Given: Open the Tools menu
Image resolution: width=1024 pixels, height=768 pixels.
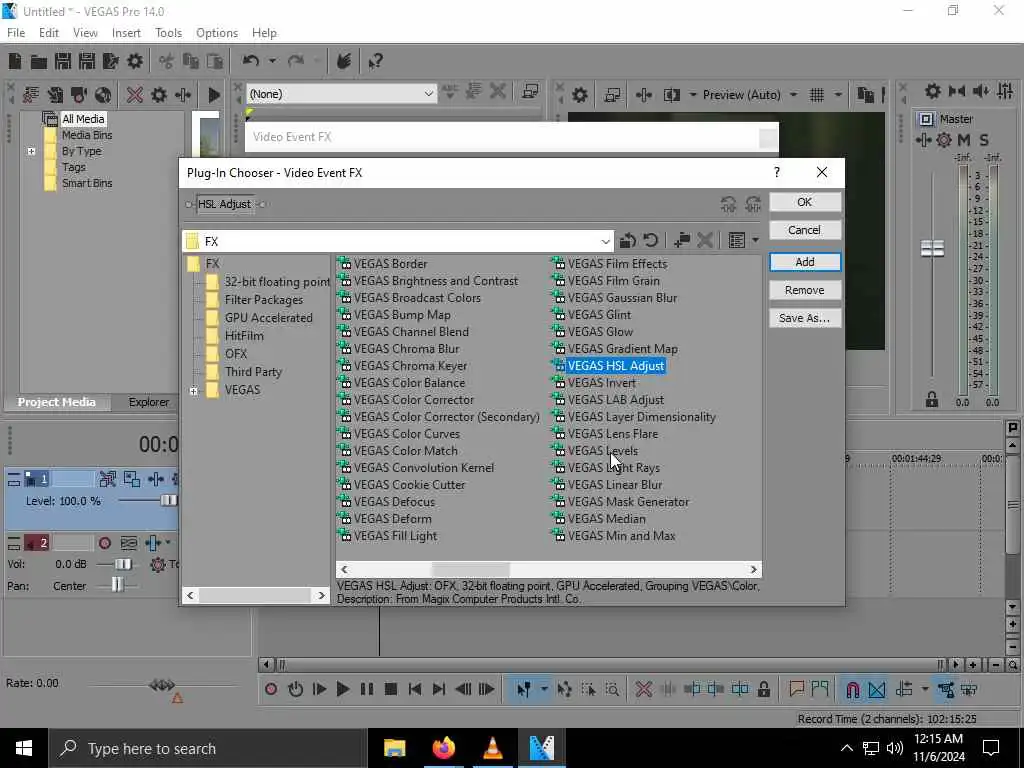Looking at the screenshot, I should click(x=168, y=33).
